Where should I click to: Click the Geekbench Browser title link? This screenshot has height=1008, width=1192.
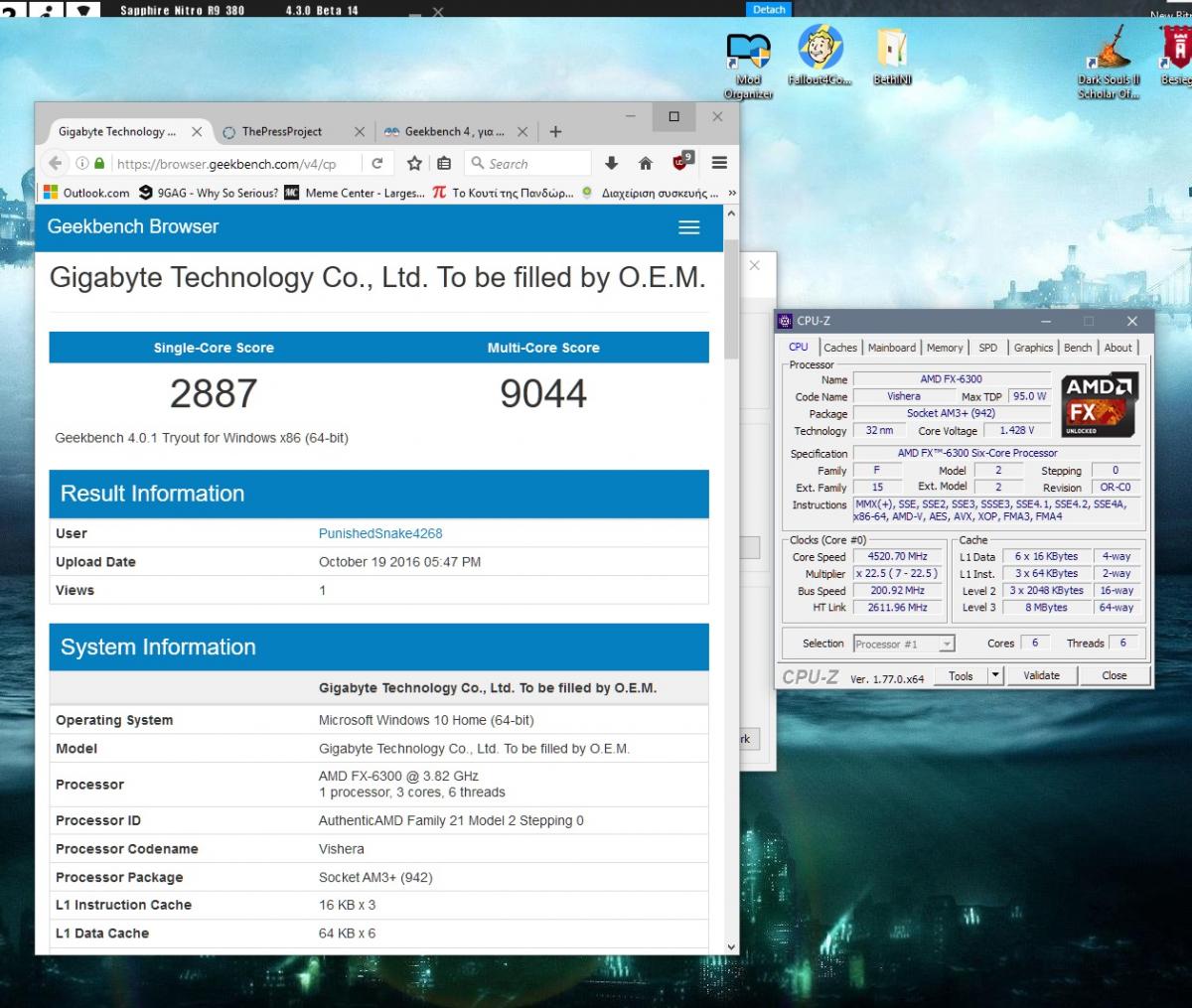pos(133,226)
